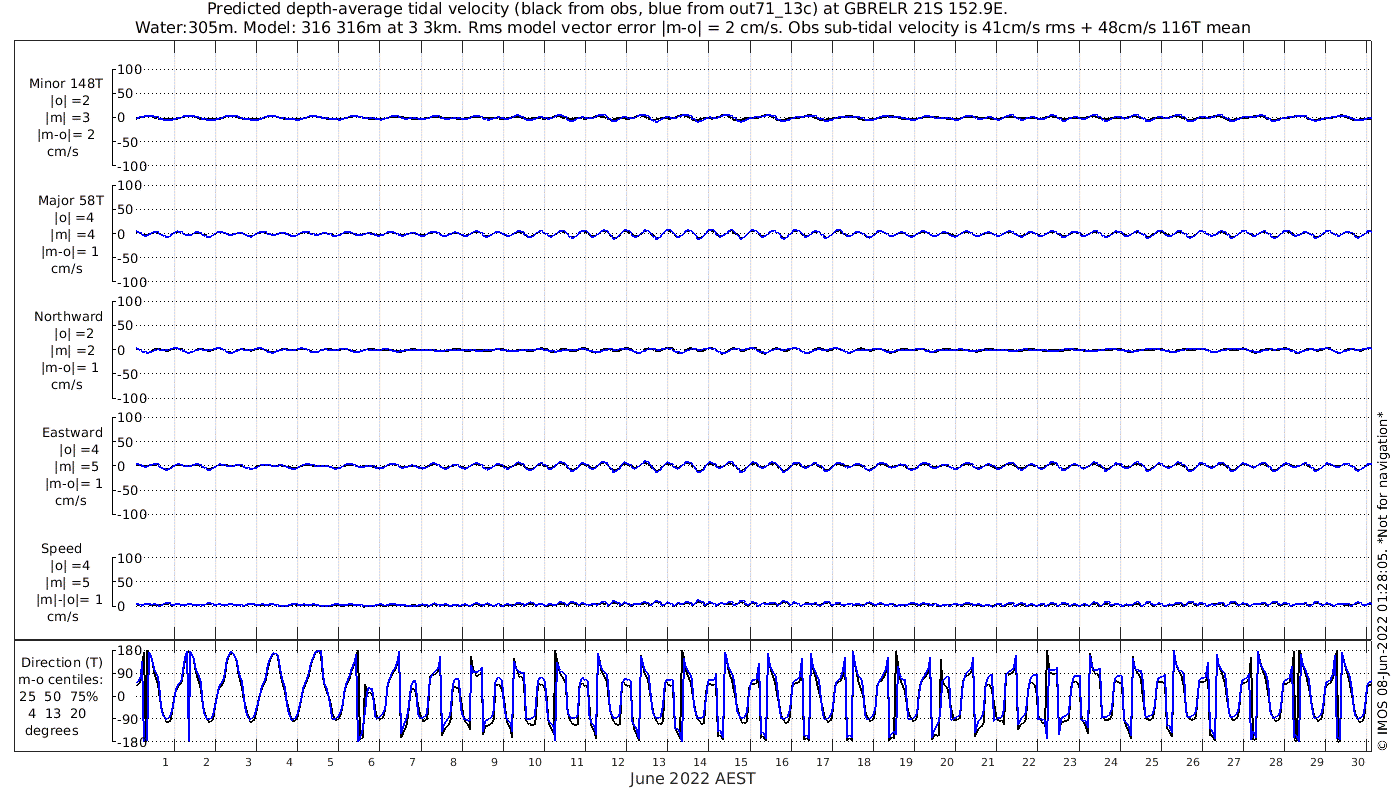
Task: Click day 25 on the time axis
Action: 1152,762
